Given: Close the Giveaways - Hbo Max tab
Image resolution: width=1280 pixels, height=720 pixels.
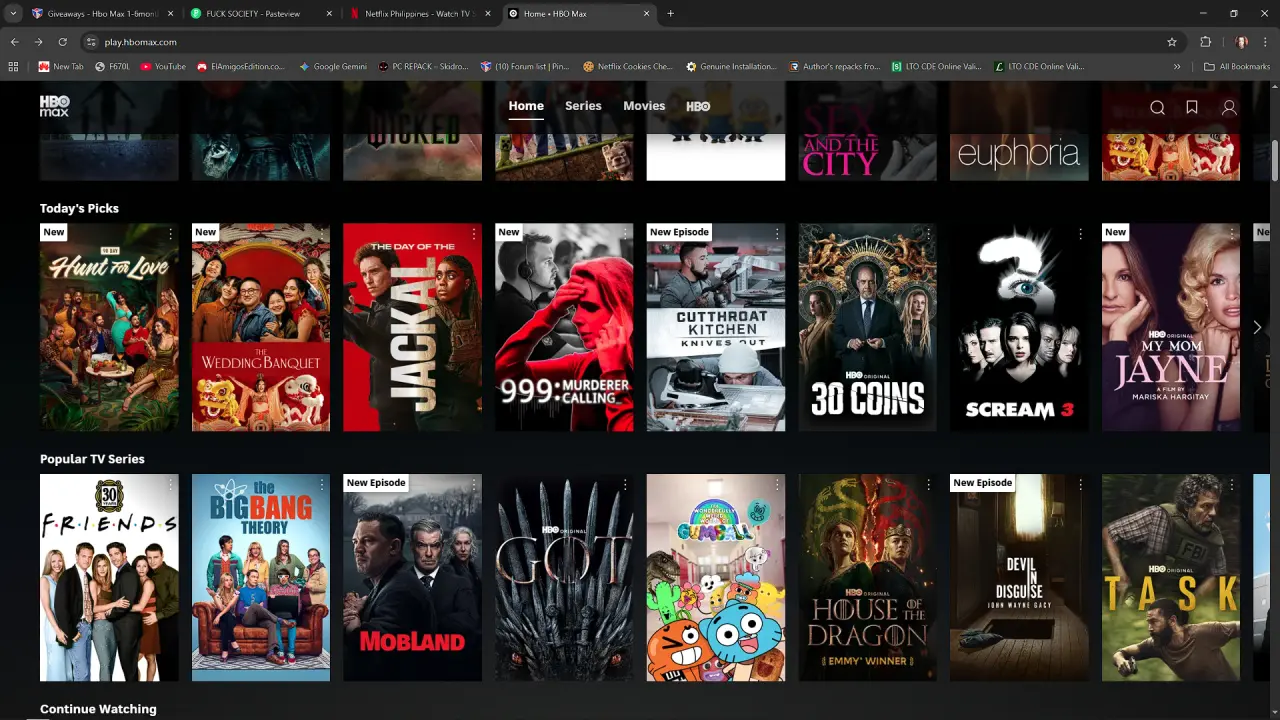Looking at the screenshot, I should 170,14.
